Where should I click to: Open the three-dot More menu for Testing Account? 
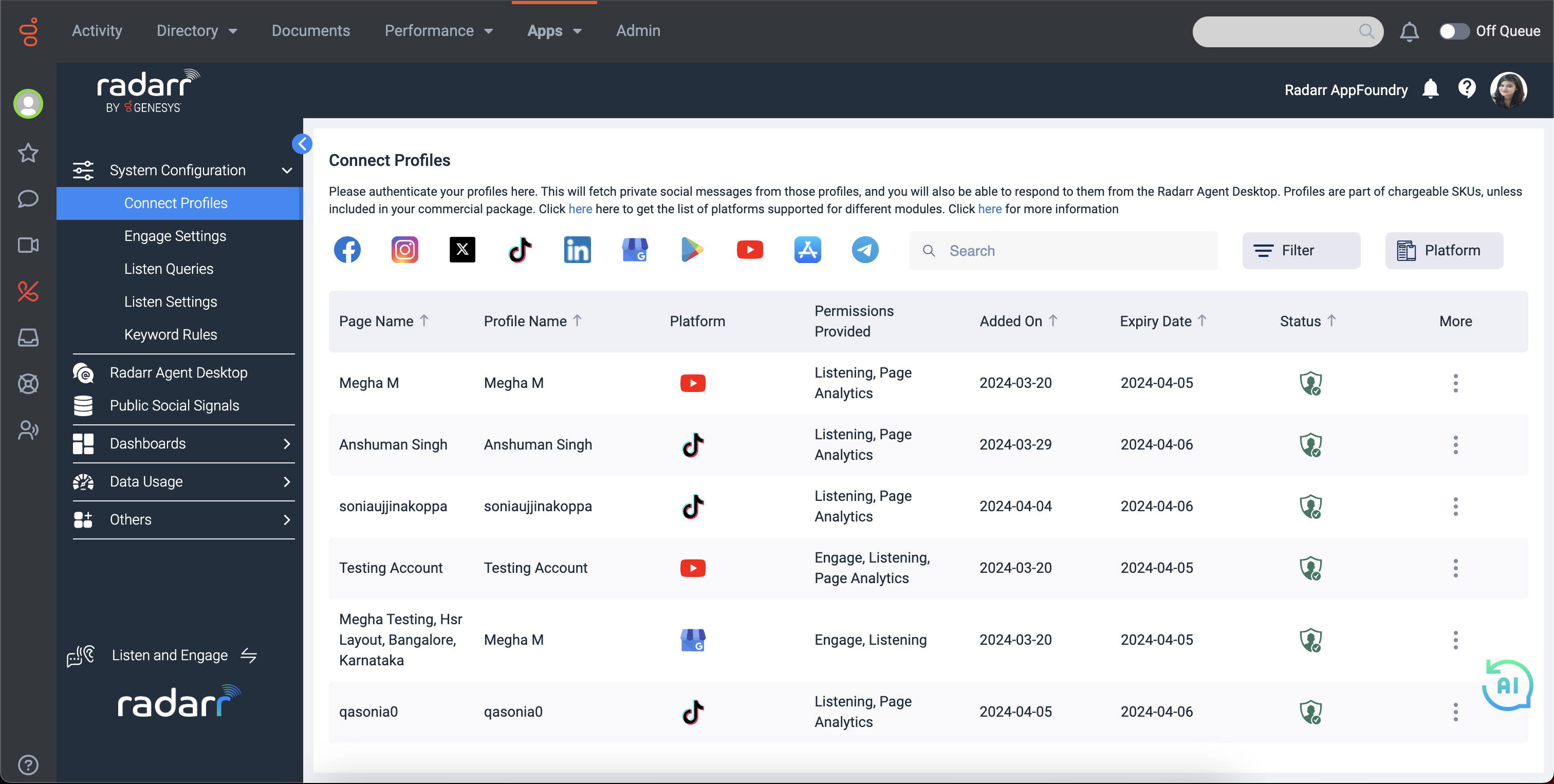(1456, 568)
